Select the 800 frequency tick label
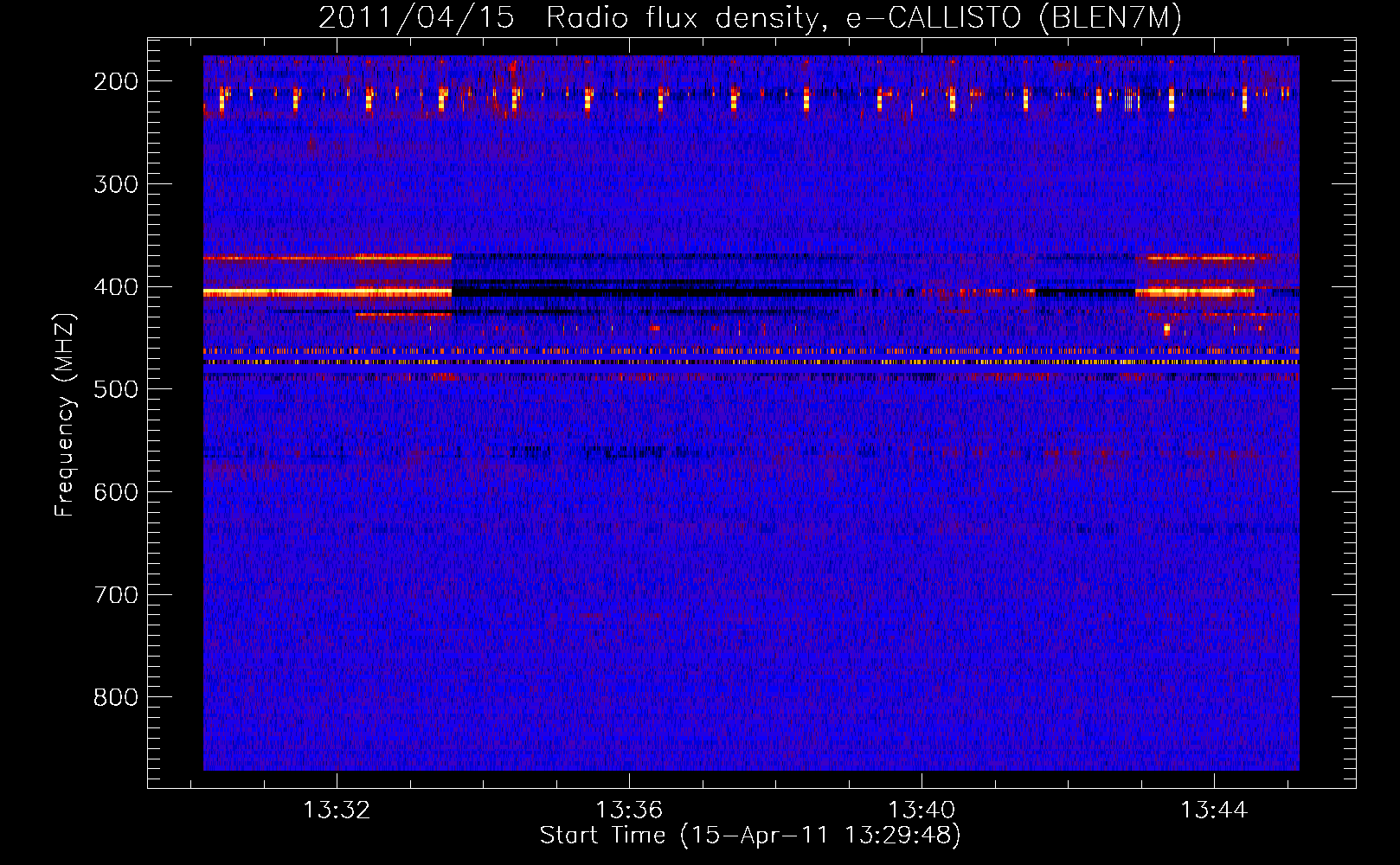Screen dimensions: 1400x865 pos(116,697)
